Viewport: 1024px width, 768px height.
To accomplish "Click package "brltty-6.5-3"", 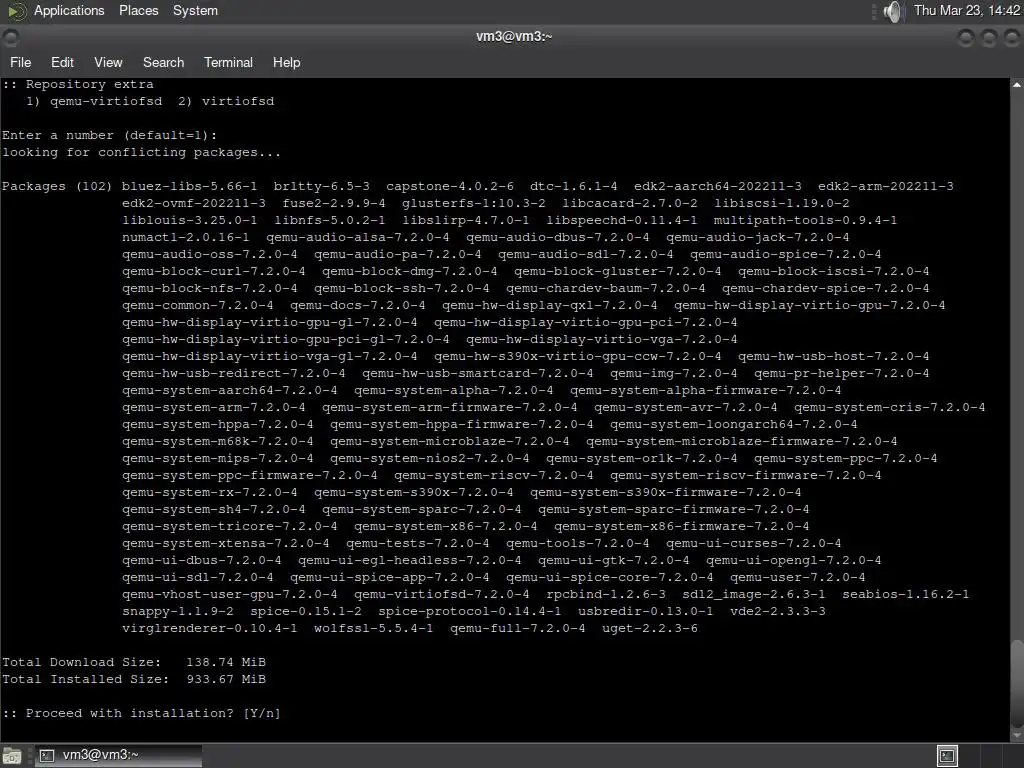I will pos(321,186).
